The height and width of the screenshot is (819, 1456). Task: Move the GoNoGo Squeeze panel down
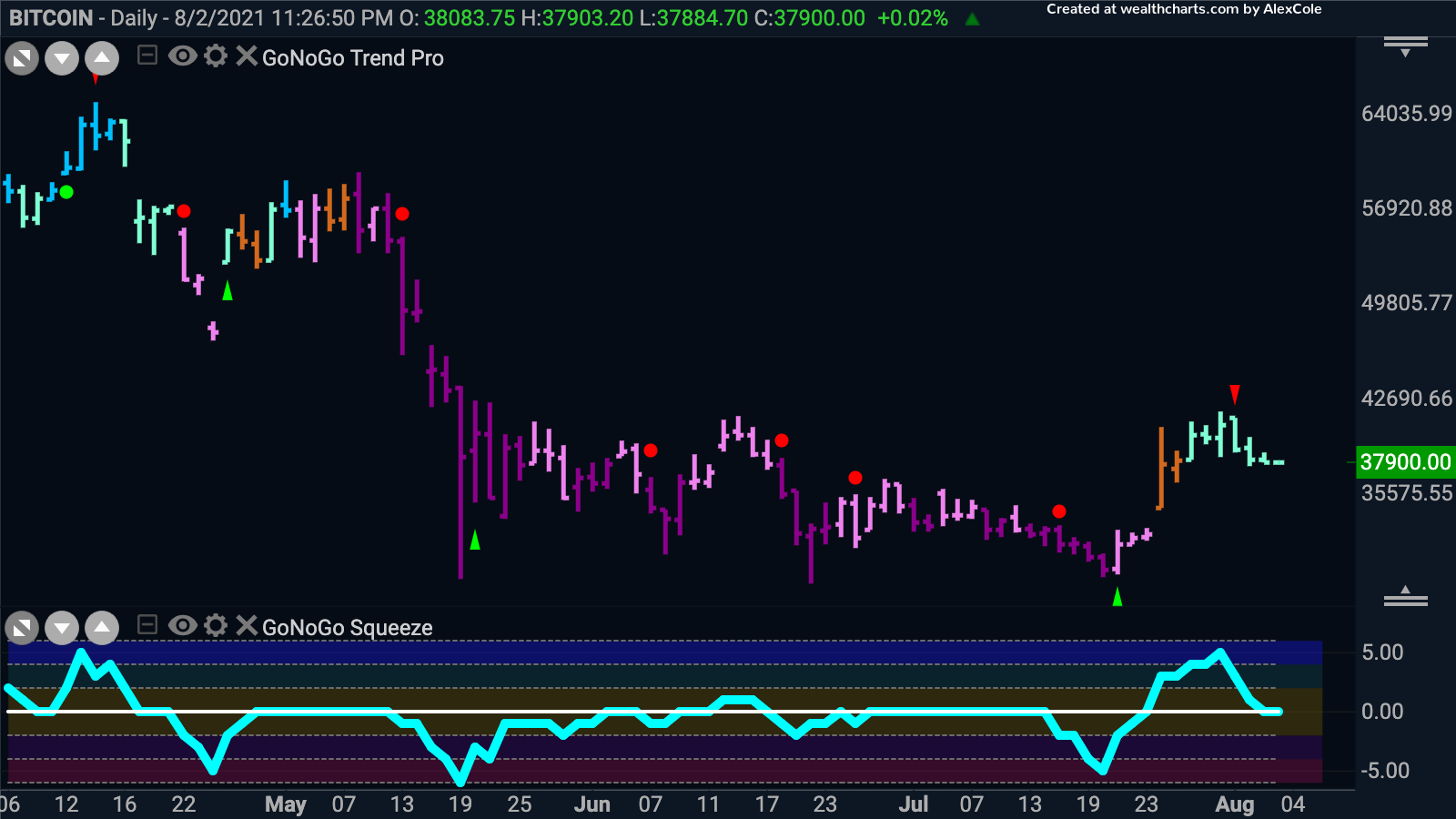point(62,628)
